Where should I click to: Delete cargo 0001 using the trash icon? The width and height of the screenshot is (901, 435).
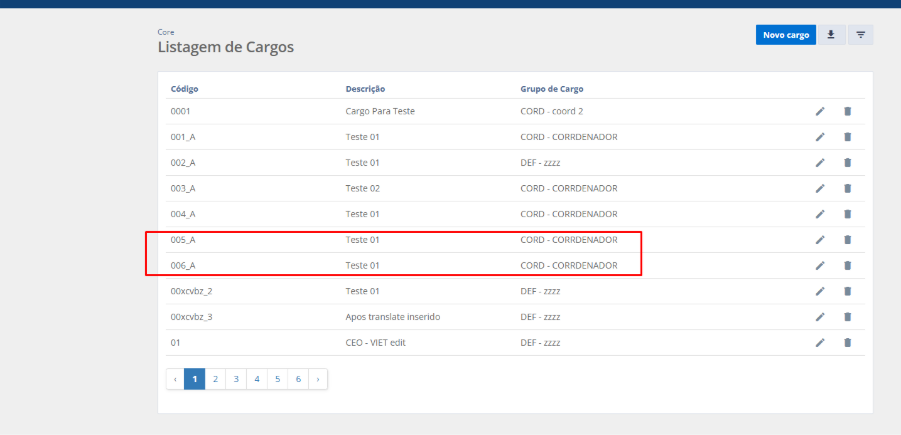click(x=847, y=111)
